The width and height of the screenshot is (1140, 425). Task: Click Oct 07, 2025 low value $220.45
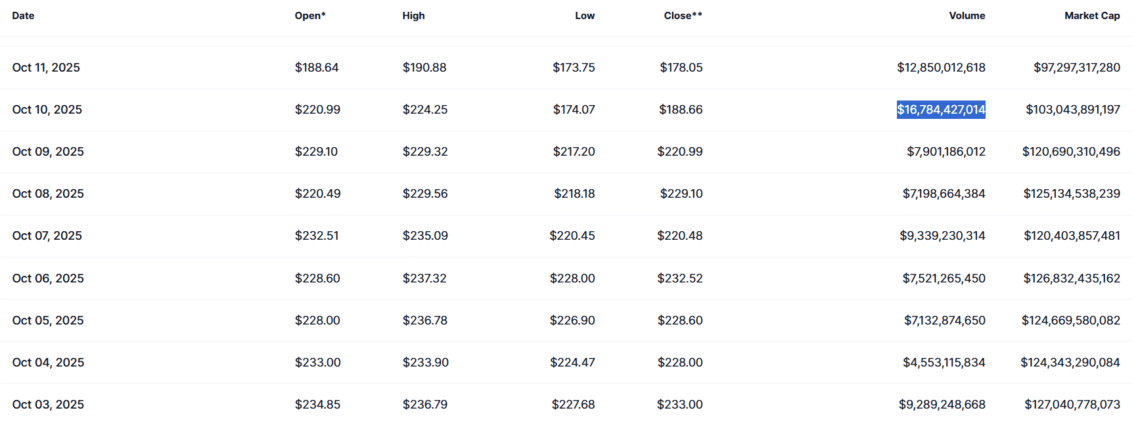(572, 236)
